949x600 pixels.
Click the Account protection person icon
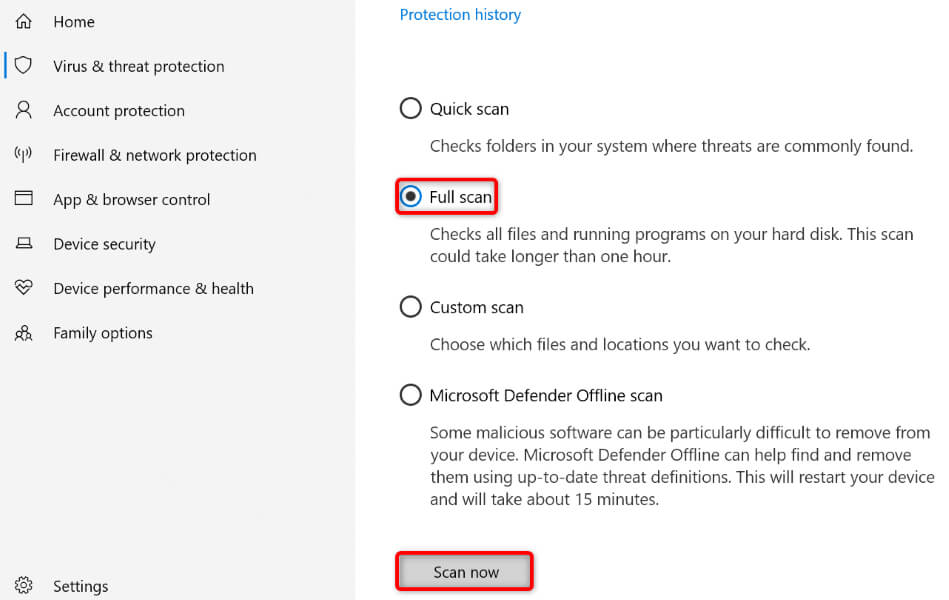[x=24, y=110]
